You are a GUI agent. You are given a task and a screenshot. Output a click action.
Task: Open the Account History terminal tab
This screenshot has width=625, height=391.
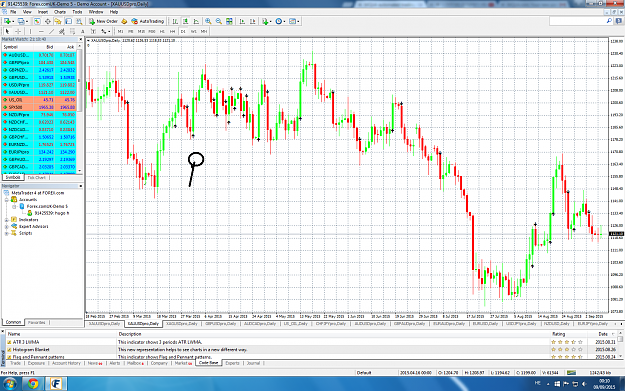pyautogui.click(x=66, y=363)
